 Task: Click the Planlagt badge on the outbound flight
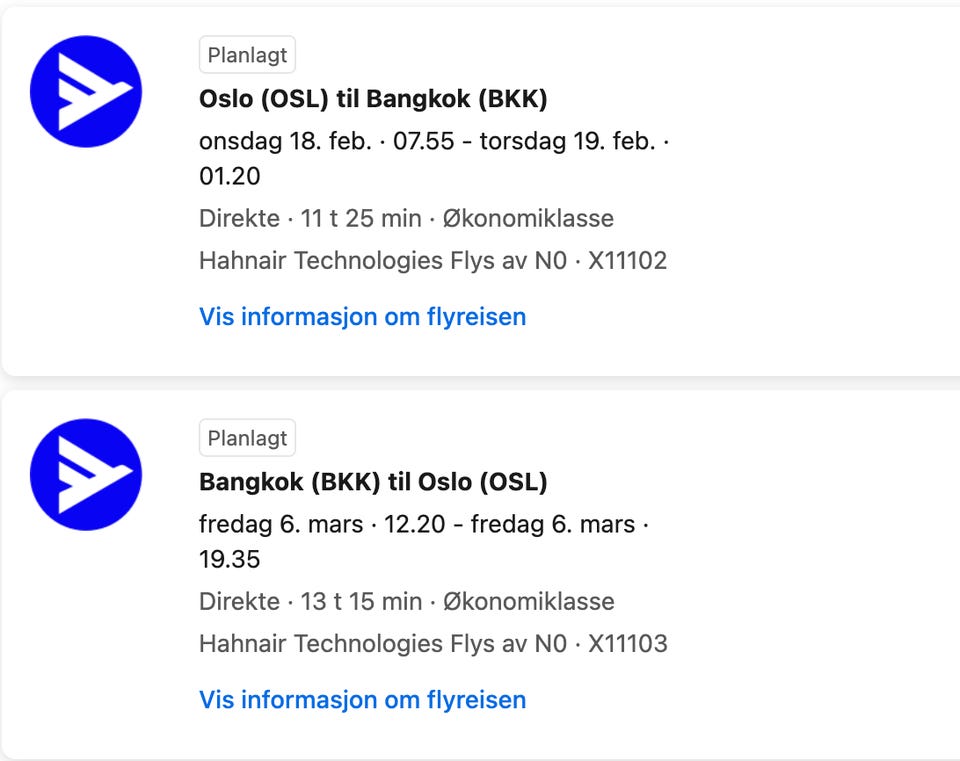coord(247,56)
